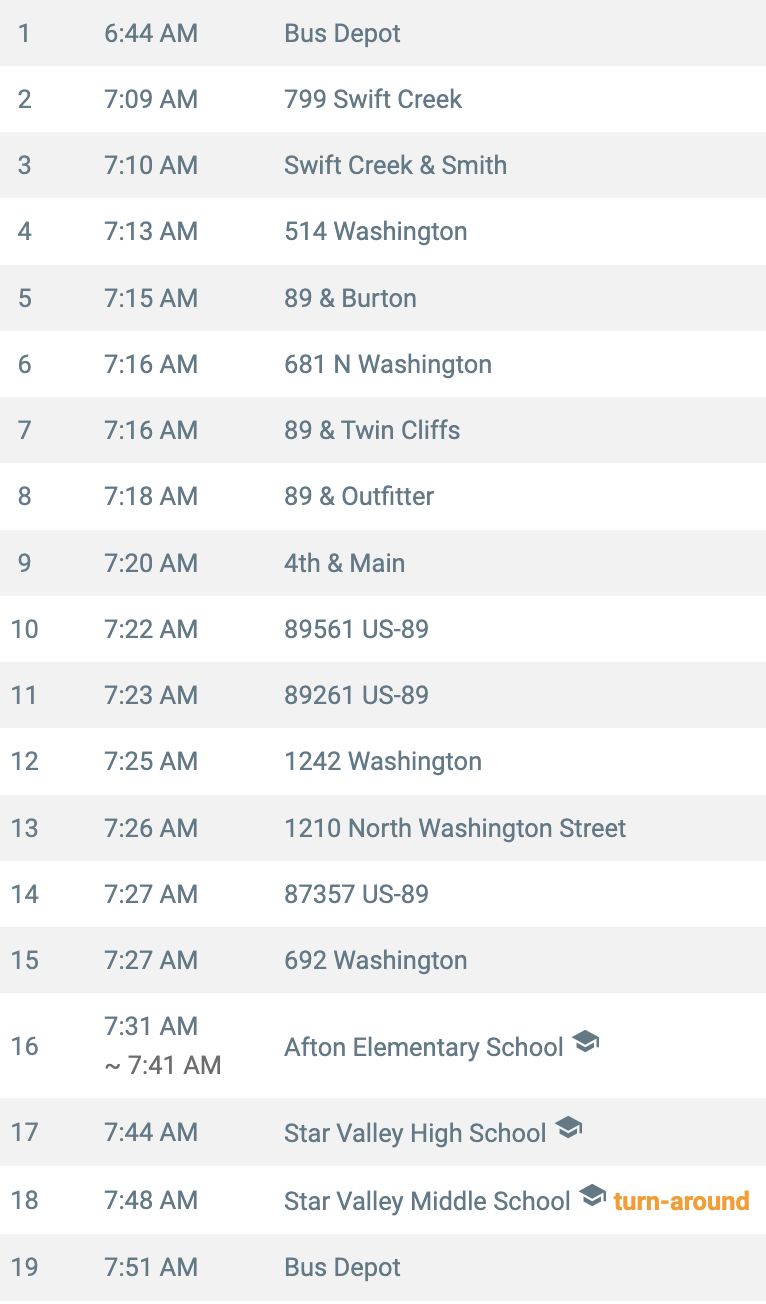
Task: Select the 4th & Main stop
Action: coord(383,563)
